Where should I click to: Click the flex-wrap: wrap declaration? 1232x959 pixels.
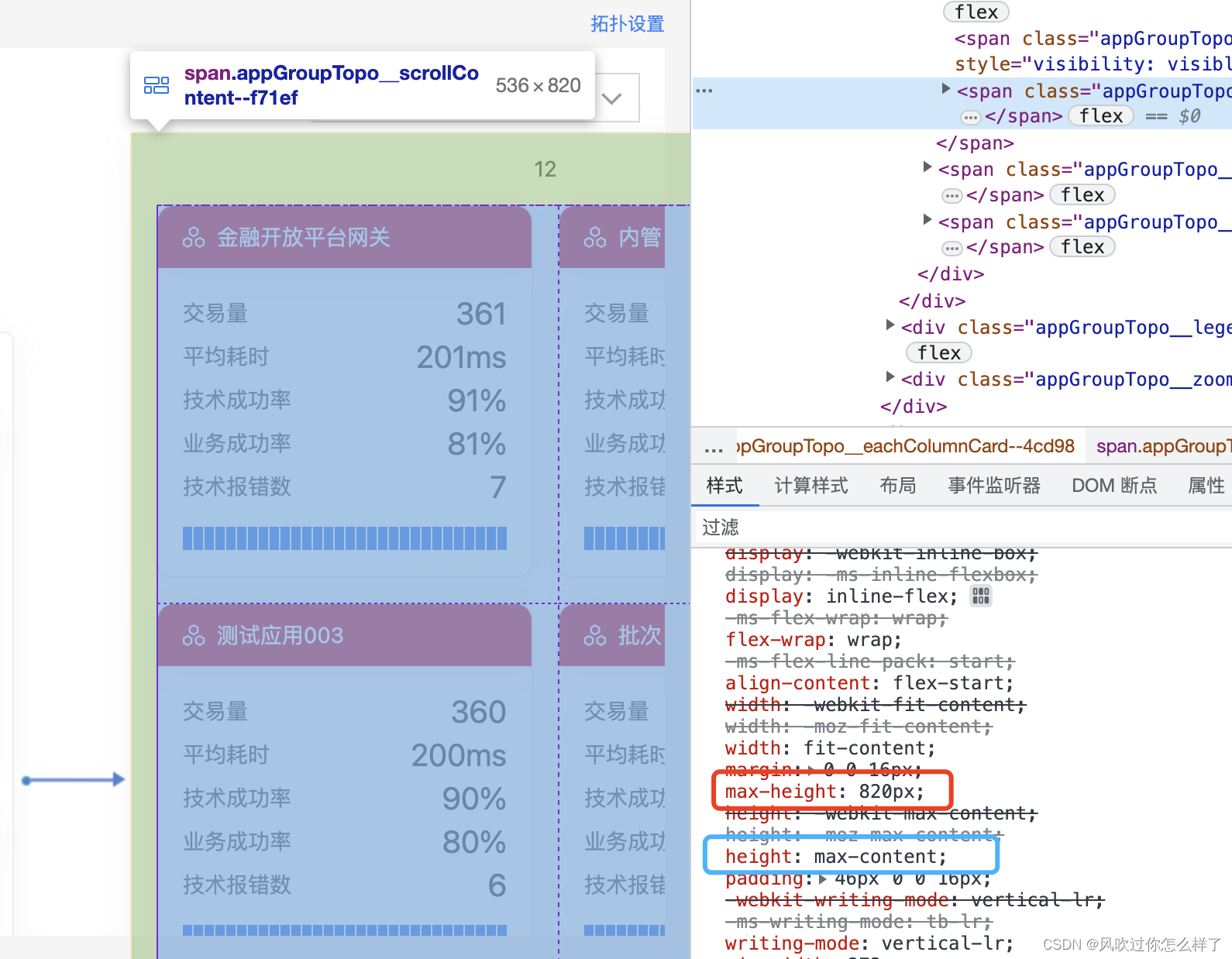[x=814, y=640]
